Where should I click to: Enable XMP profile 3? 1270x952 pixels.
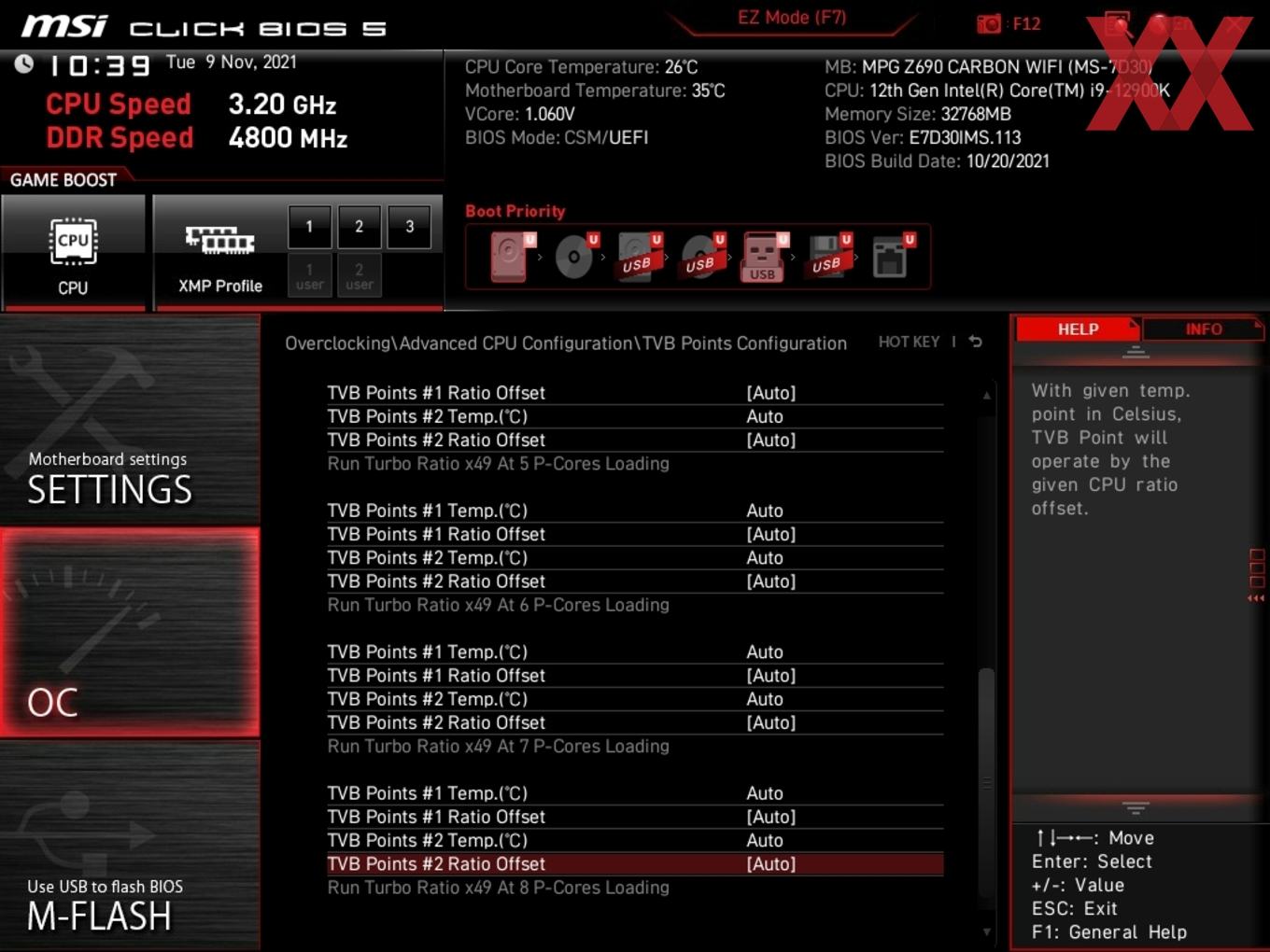point(409,226)
